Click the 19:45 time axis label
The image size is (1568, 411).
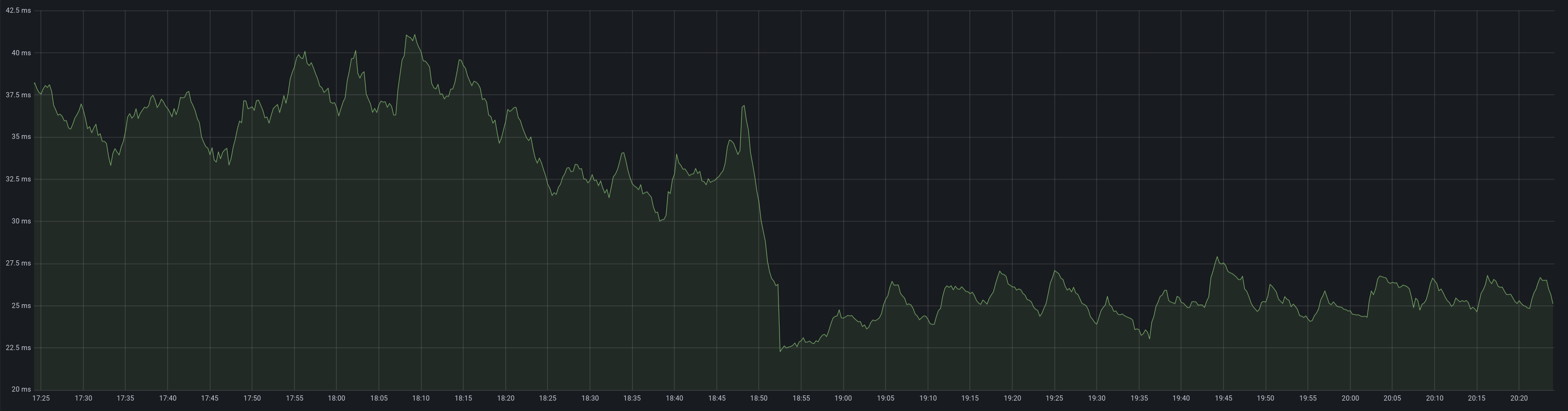click(1224, 398)
